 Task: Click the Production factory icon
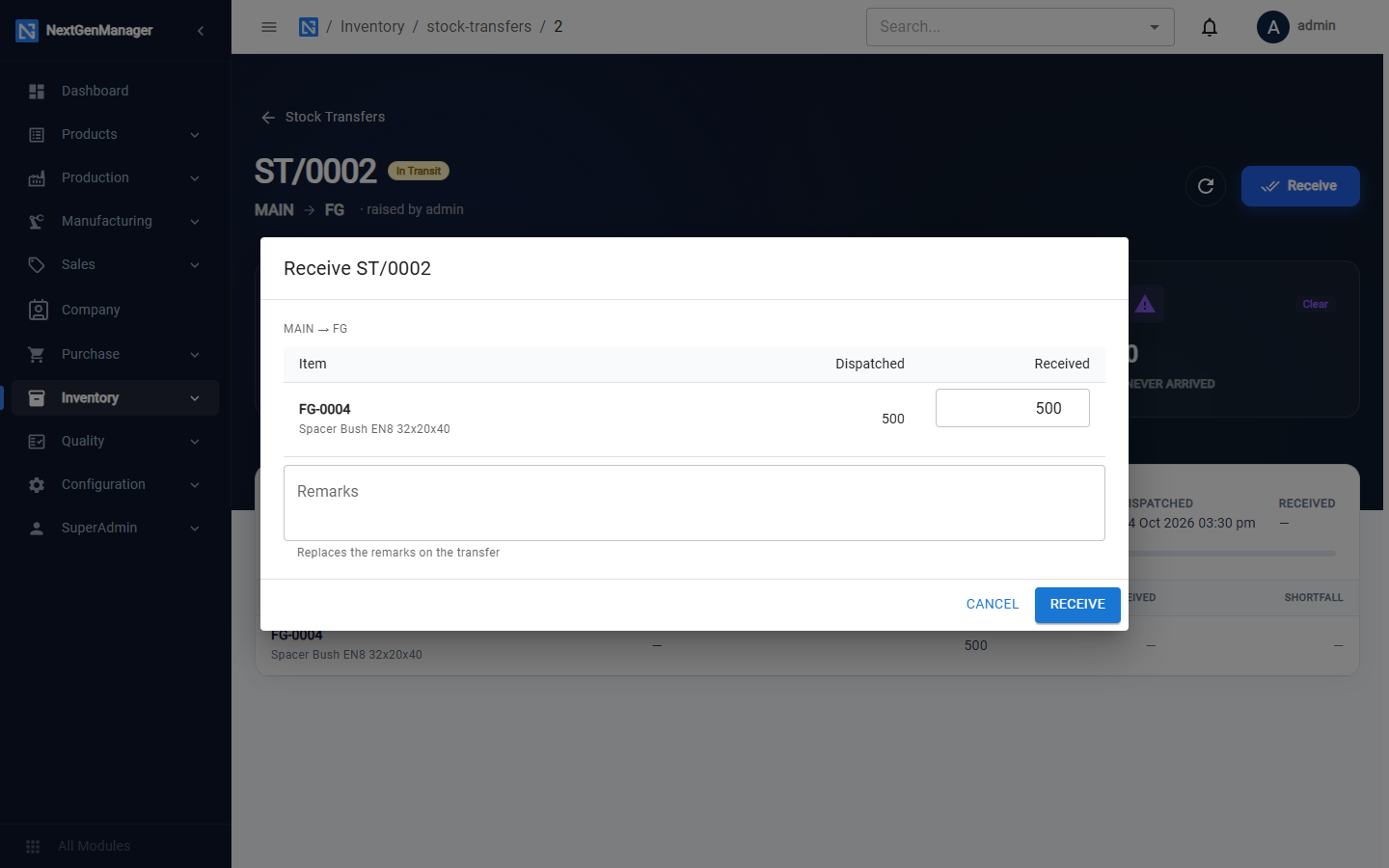coord(37,177)
